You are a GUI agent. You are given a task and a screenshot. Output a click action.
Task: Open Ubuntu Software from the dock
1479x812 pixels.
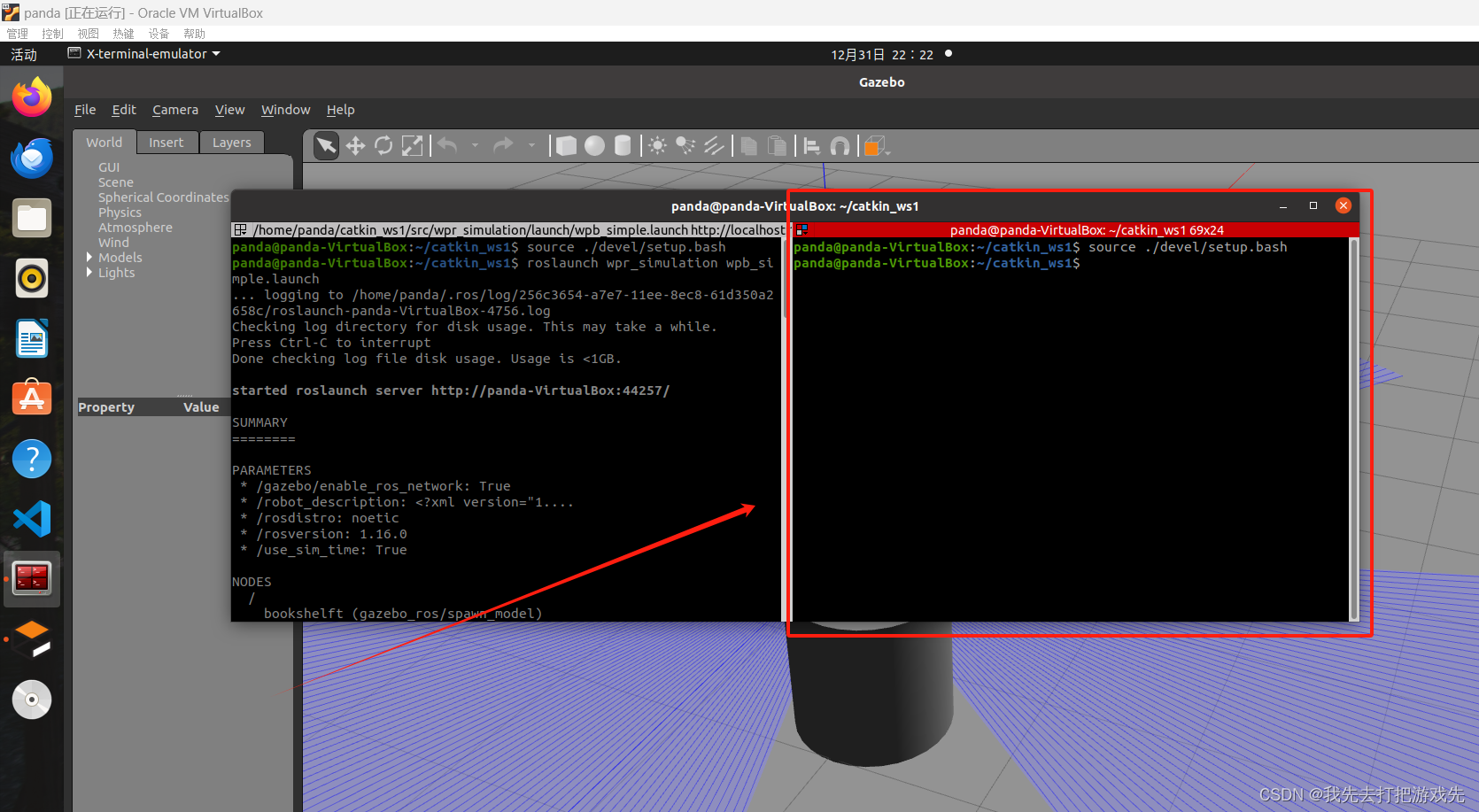click(32, 398)
